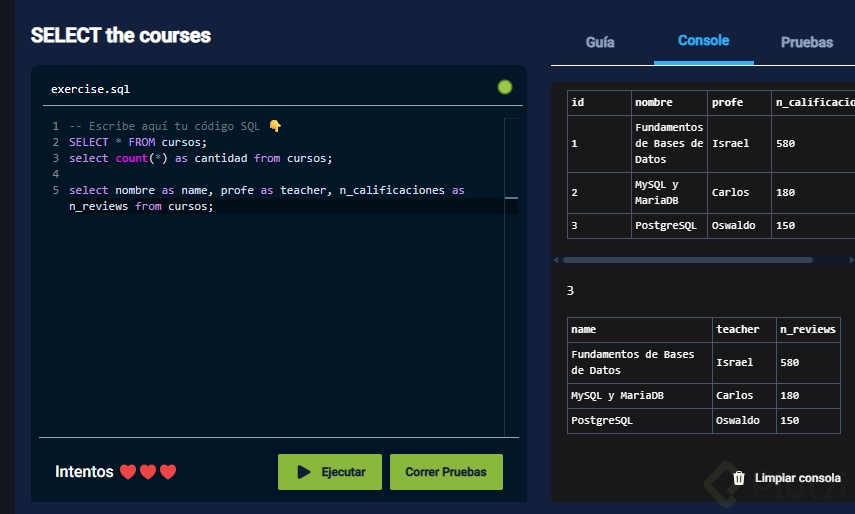Screen dimensions: 855x514
Task: Run the query with Ejecutar button
Action: click(329, 472)
